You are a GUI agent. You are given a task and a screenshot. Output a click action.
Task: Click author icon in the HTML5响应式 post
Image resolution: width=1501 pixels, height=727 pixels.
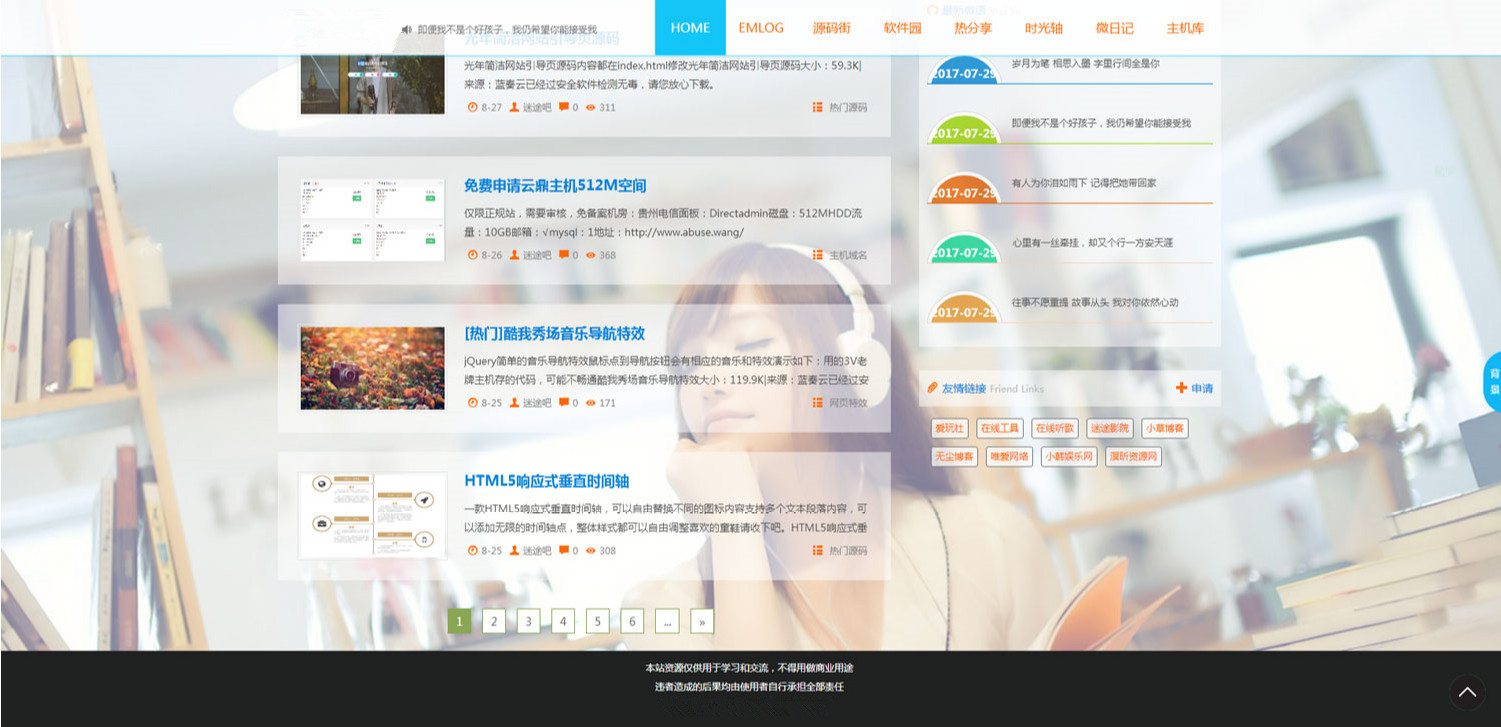pos(514,551)
